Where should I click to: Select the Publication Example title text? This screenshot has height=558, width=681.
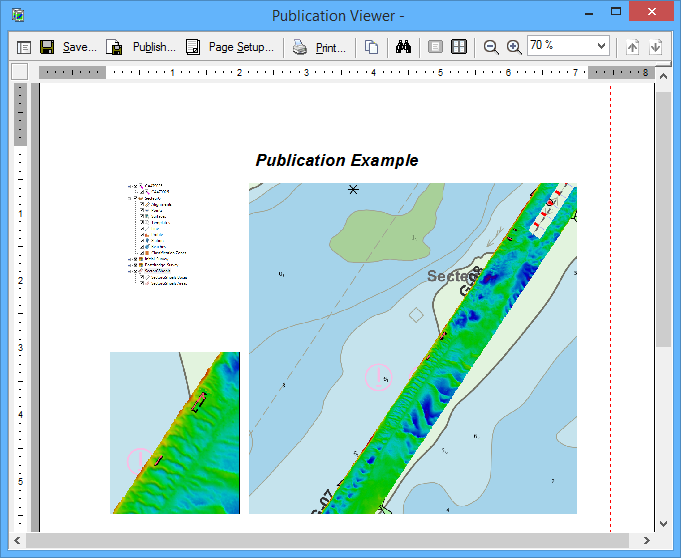[x=337, y=161]
